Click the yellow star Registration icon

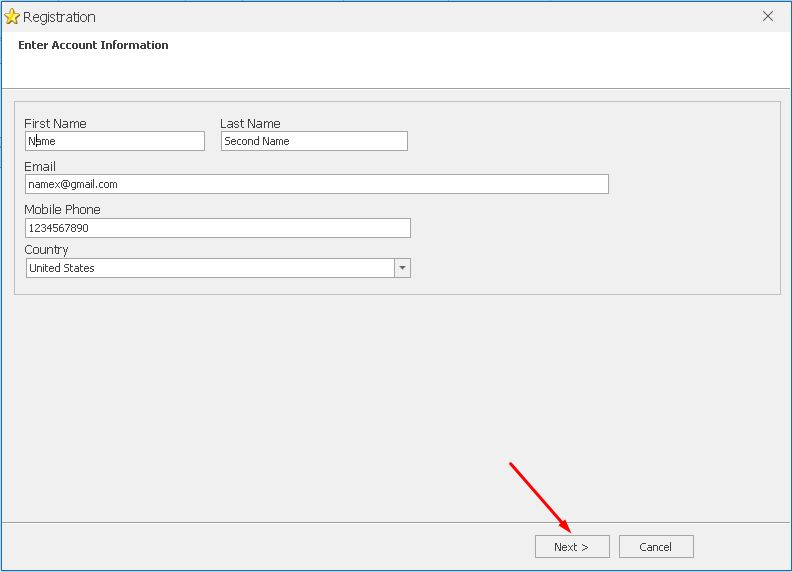12,17
